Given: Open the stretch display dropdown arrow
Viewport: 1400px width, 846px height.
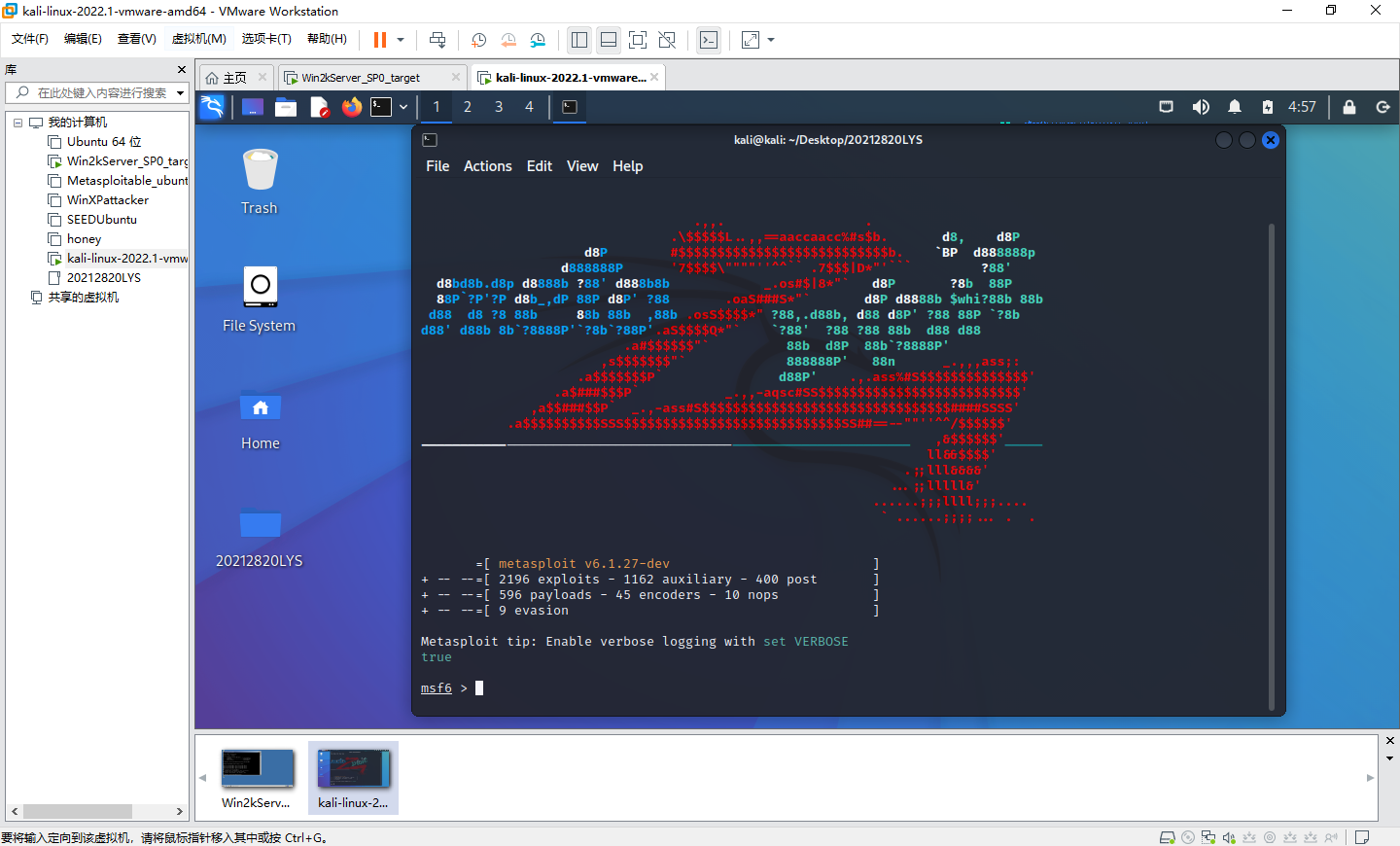Looking at the screenshot, I should [771, 40].
